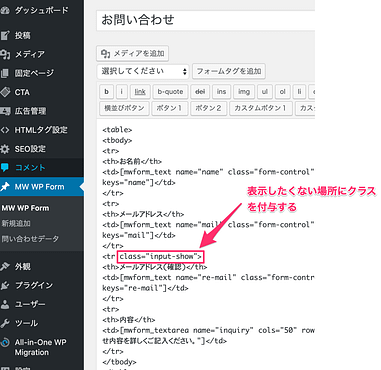Click the link quicktag button
Screen dimensions: 381x370
(x=140, y=91)
